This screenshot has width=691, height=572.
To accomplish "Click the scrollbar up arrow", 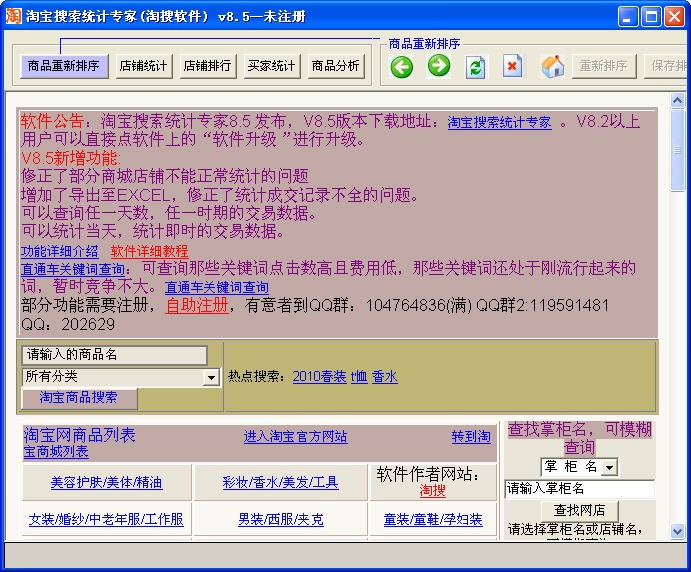I will tap(677, 101).
